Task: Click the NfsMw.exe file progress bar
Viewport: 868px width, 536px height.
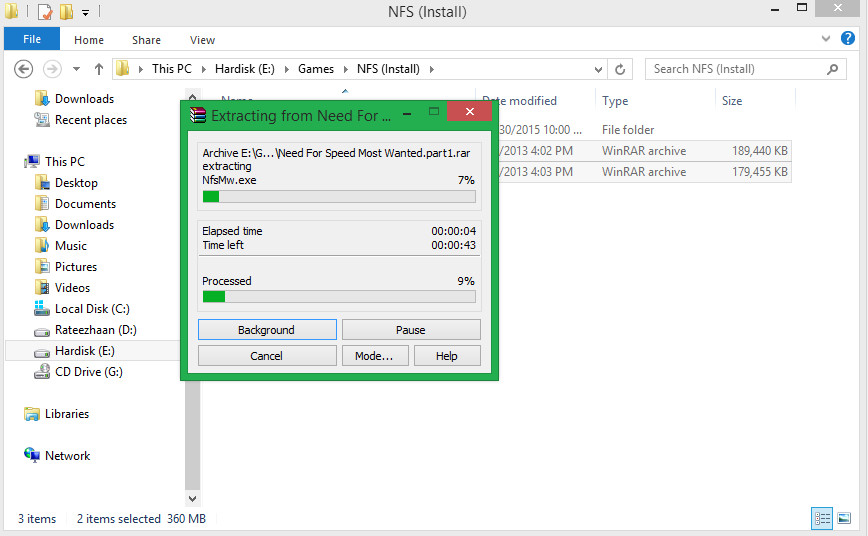Action: pyautogui.click(x=339, y=197)
